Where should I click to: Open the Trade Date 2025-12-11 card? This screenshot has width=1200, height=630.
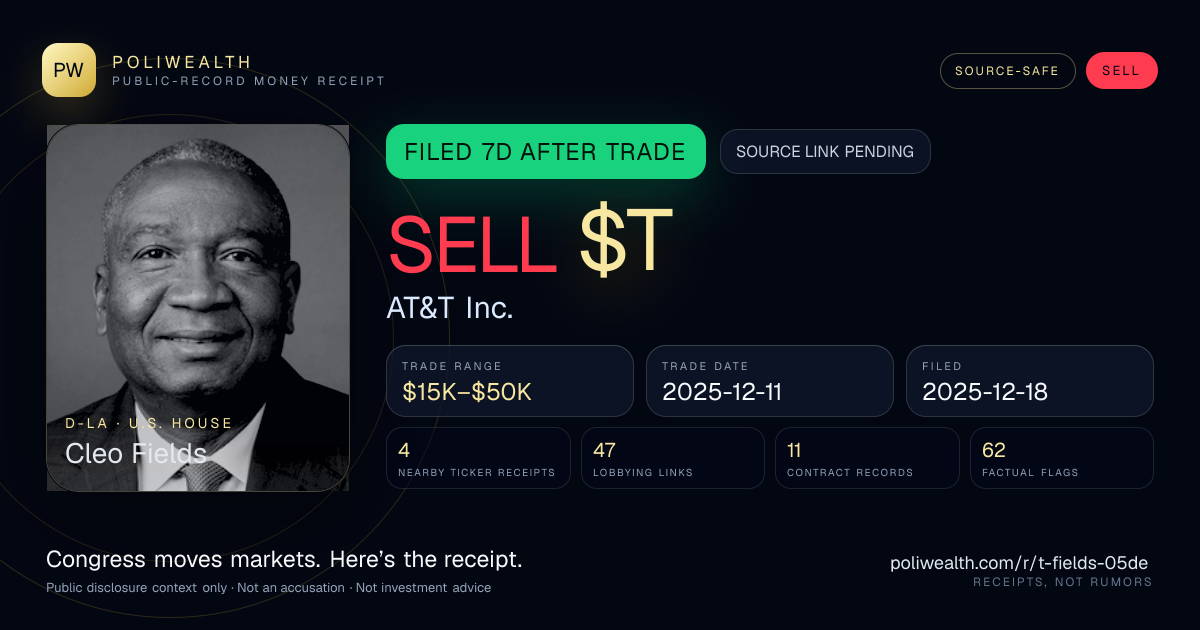tap(770, 381)
